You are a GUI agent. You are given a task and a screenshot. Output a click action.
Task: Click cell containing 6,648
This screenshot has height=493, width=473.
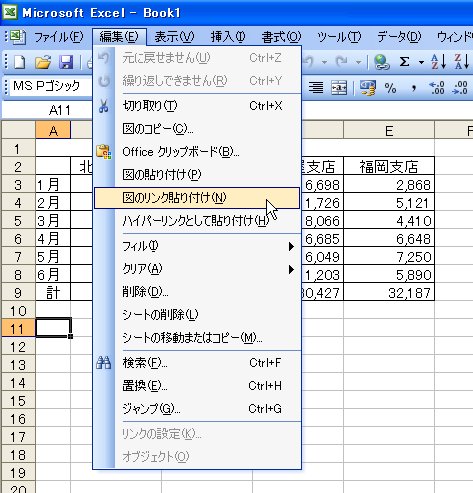389,238
